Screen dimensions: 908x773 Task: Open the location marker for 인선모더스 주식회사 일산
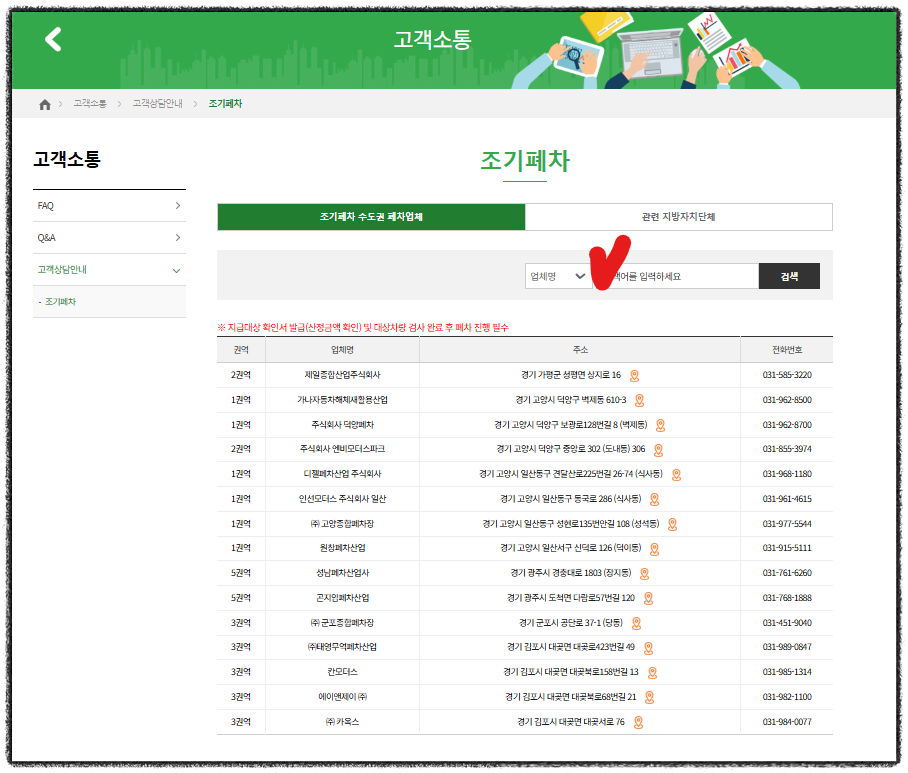pyautogui.click(x=655, y=499)
